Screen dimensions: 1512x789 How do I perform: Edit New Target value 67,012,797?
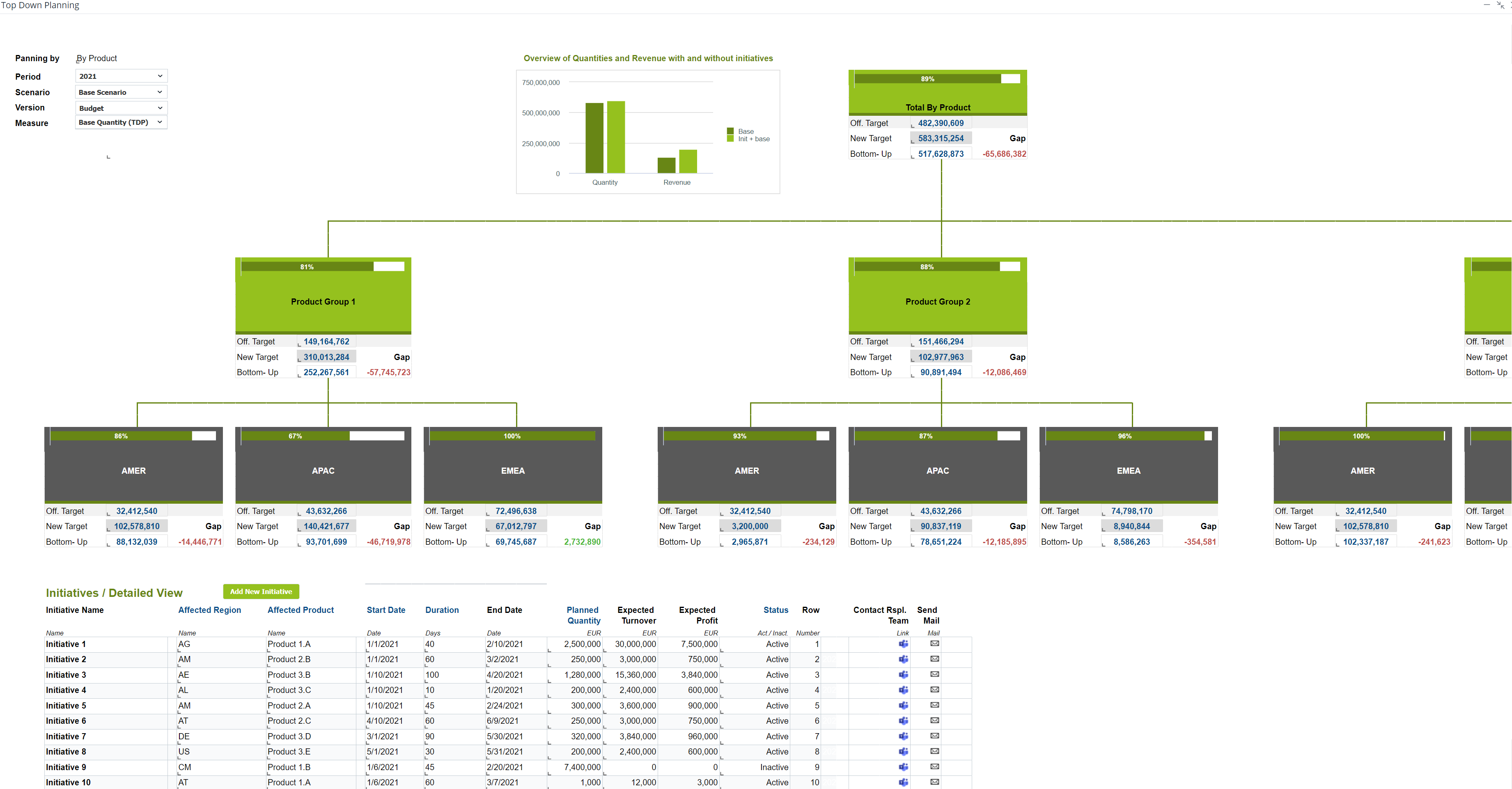516,526
